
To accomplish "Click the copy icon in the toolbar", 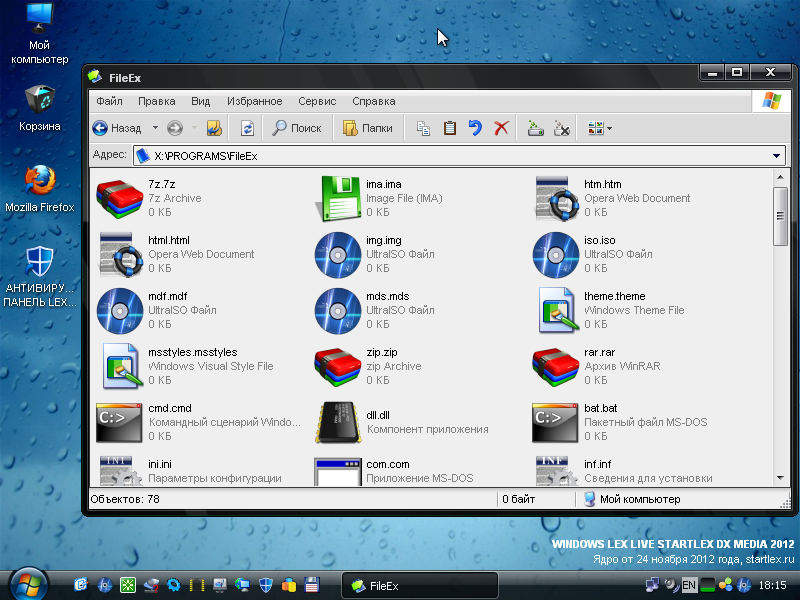I will point(423,128).
